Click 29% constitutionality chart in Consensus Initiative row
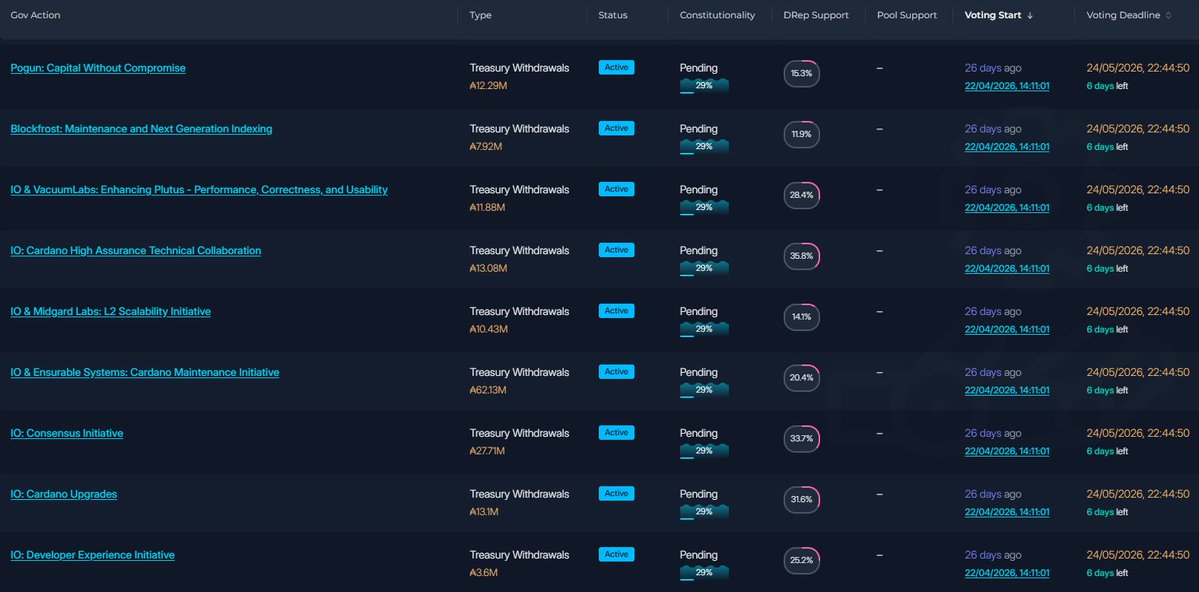This screenshot has width=1199, height=592. 704,451
